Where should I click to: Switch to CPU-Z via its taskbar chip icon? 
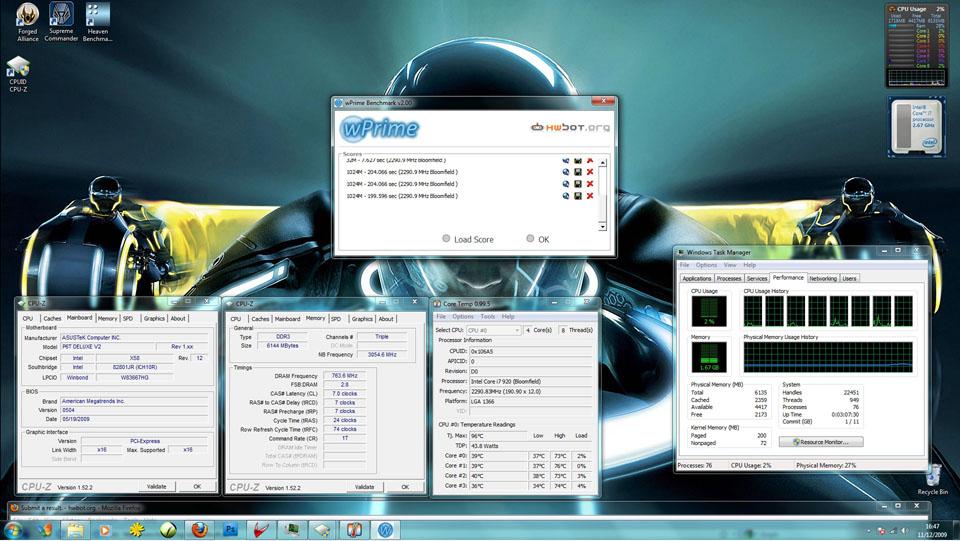(x=323, y=529)
